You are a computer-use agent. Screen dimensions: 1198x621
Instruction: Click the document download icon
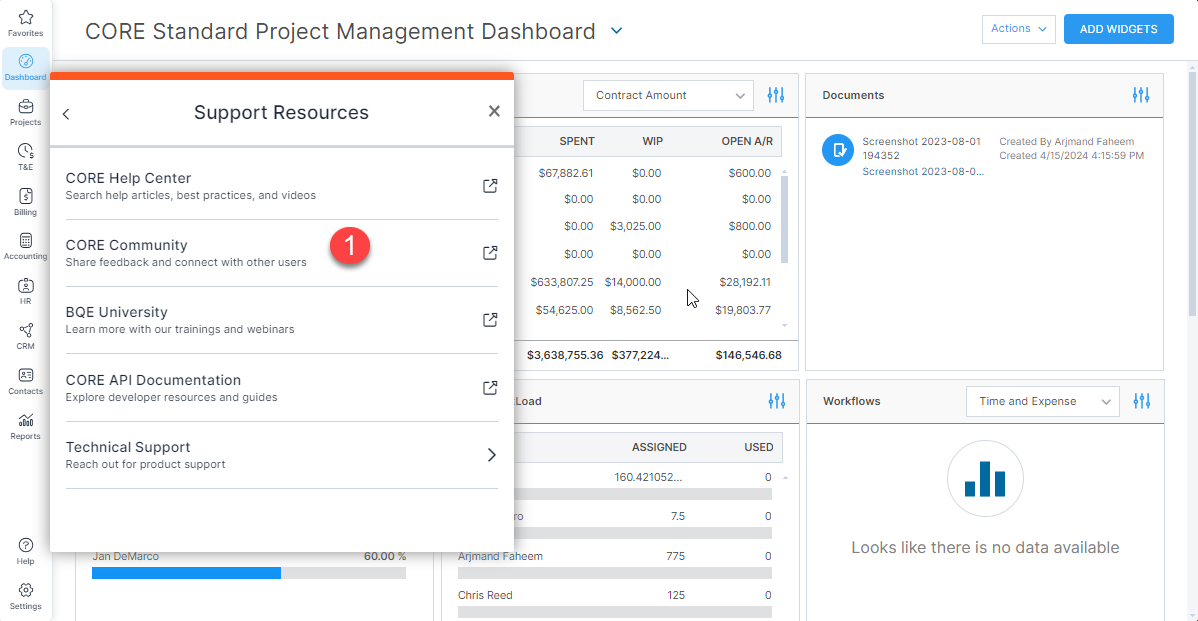pyautogui.click(x=838, y=150)
